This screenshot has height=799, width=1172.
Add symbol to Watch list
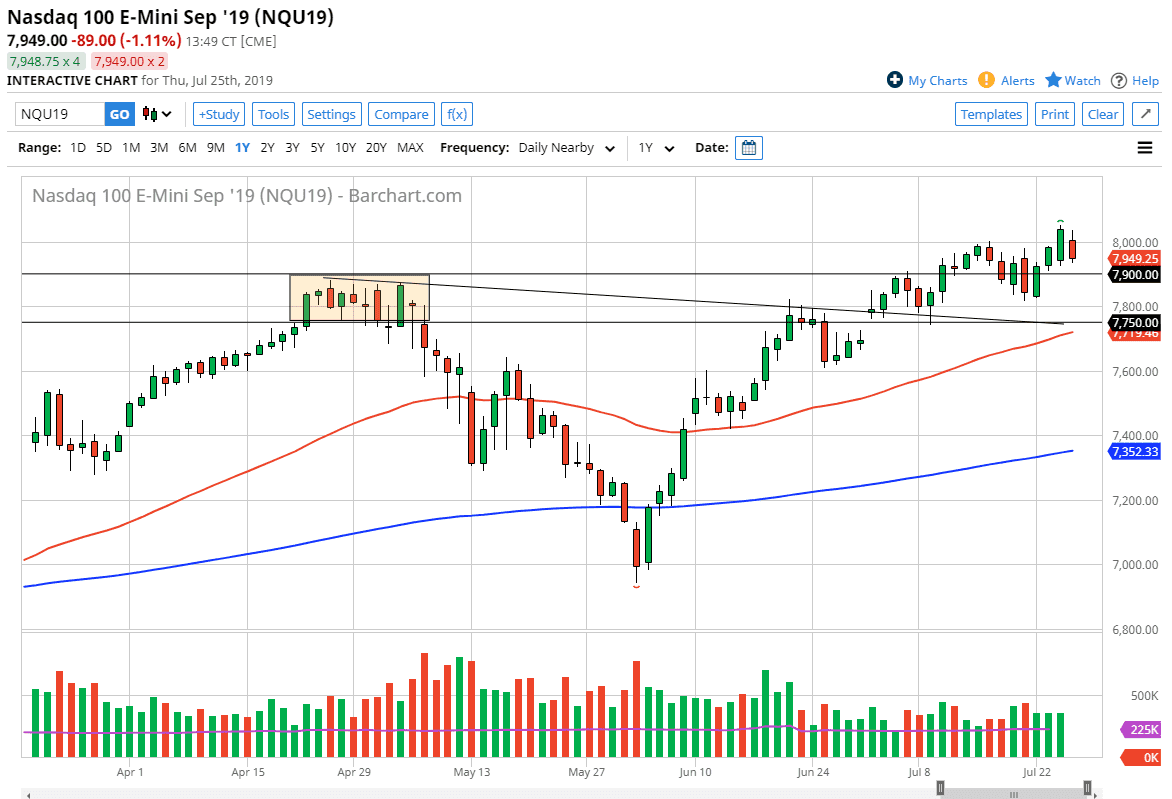(x=1073, y=81)
